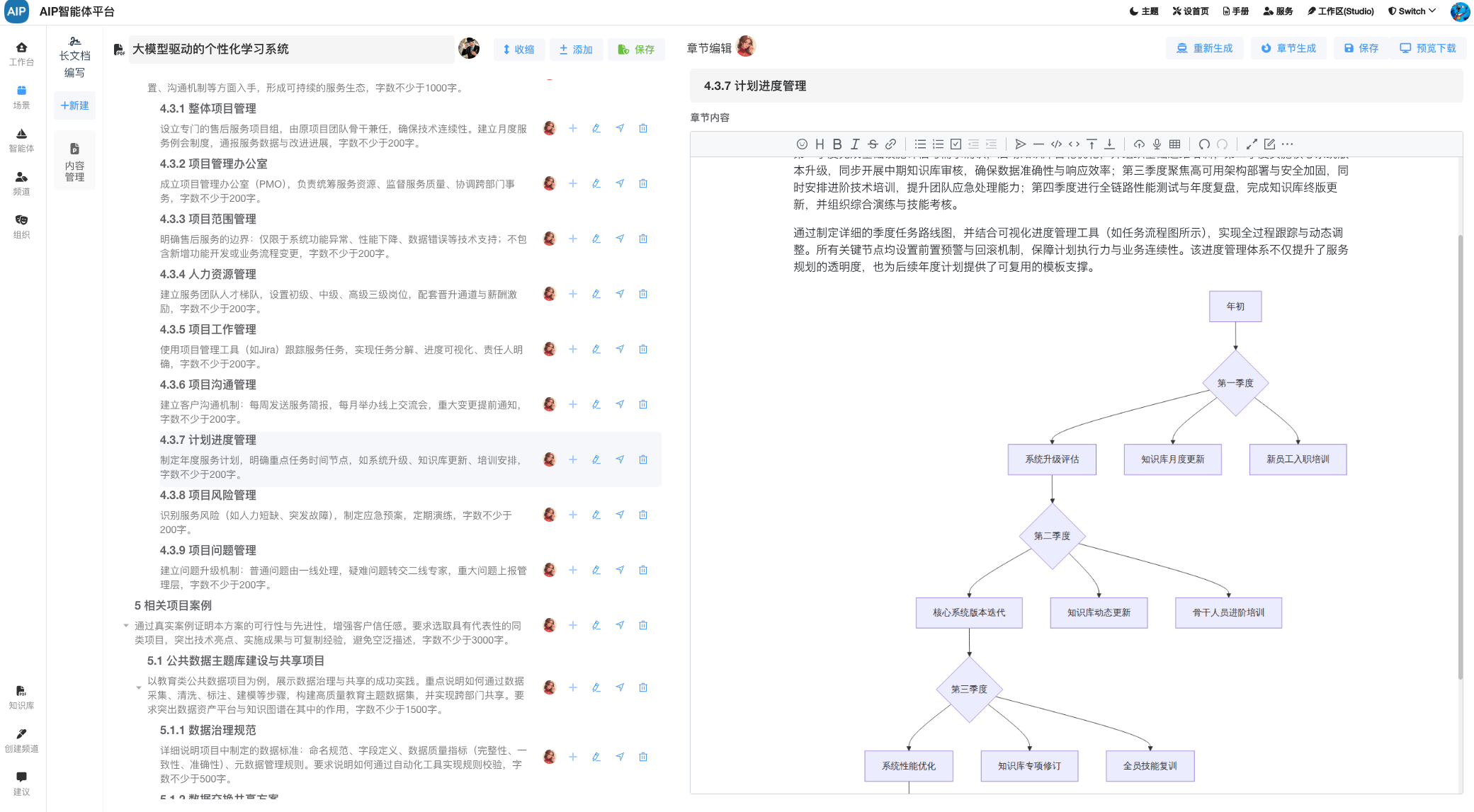The height and width of the screenshot is (812, 1474).
Task: Click the 预览下载 button
Action: pos(1427,48)
